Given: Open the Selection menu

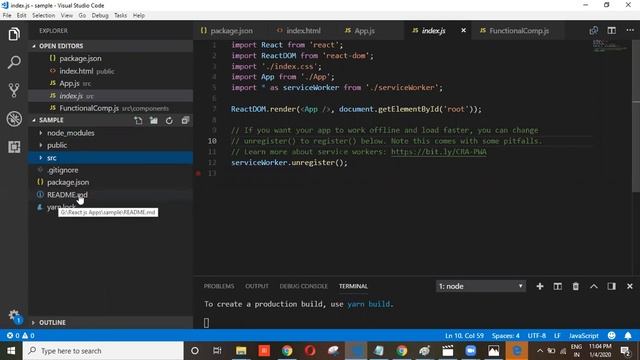Looking at the screenshot, I should [x=44, y=15].
